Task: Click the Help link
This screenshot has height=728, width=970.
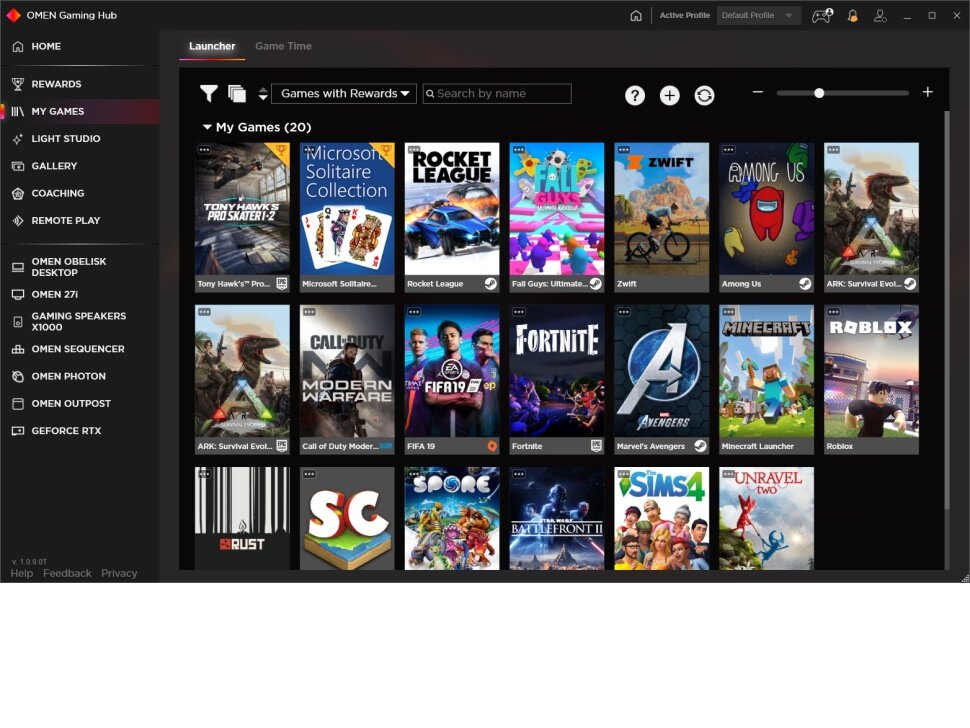Action: [22, 573]
